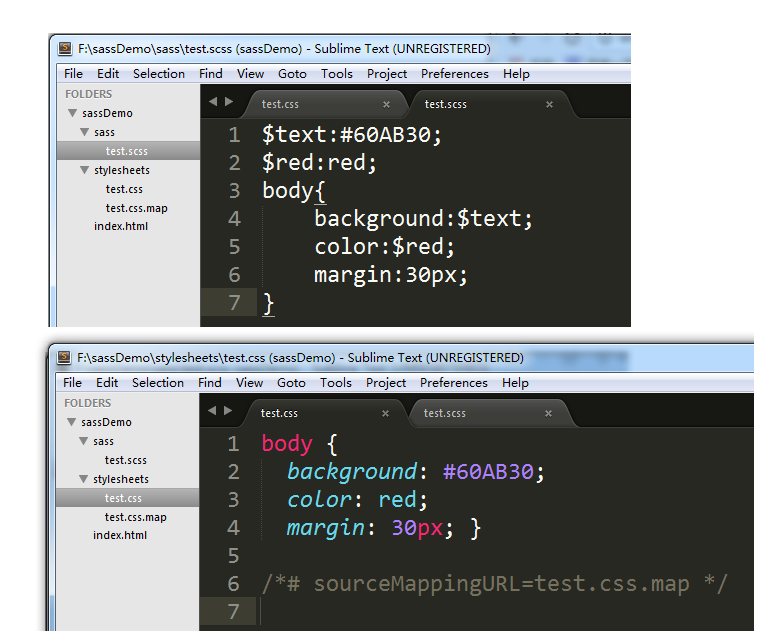
Task: Open Goto menu in bottom window
Action: click(x=291, y=383)
